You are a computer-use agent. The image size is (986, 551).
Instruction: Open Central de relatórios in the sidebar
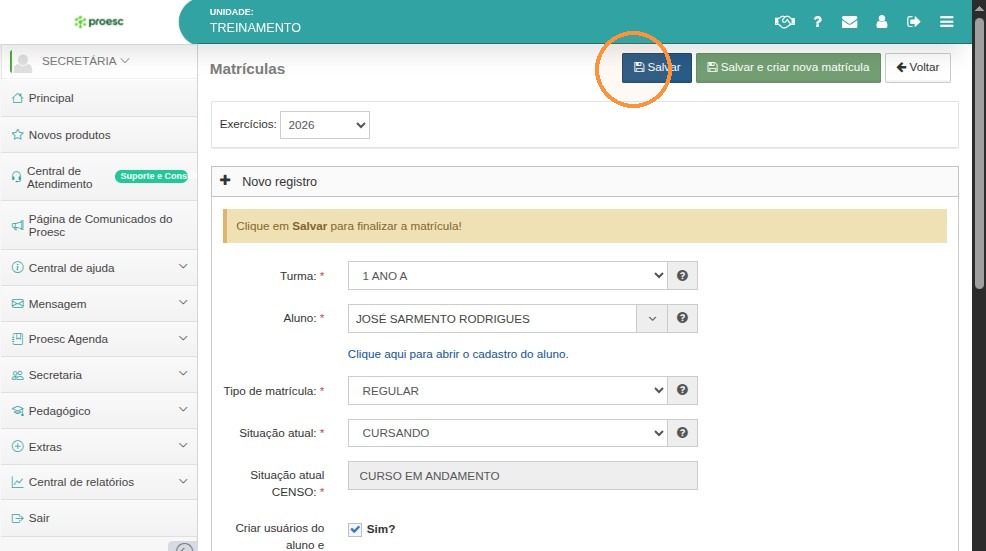pos(99,482)
